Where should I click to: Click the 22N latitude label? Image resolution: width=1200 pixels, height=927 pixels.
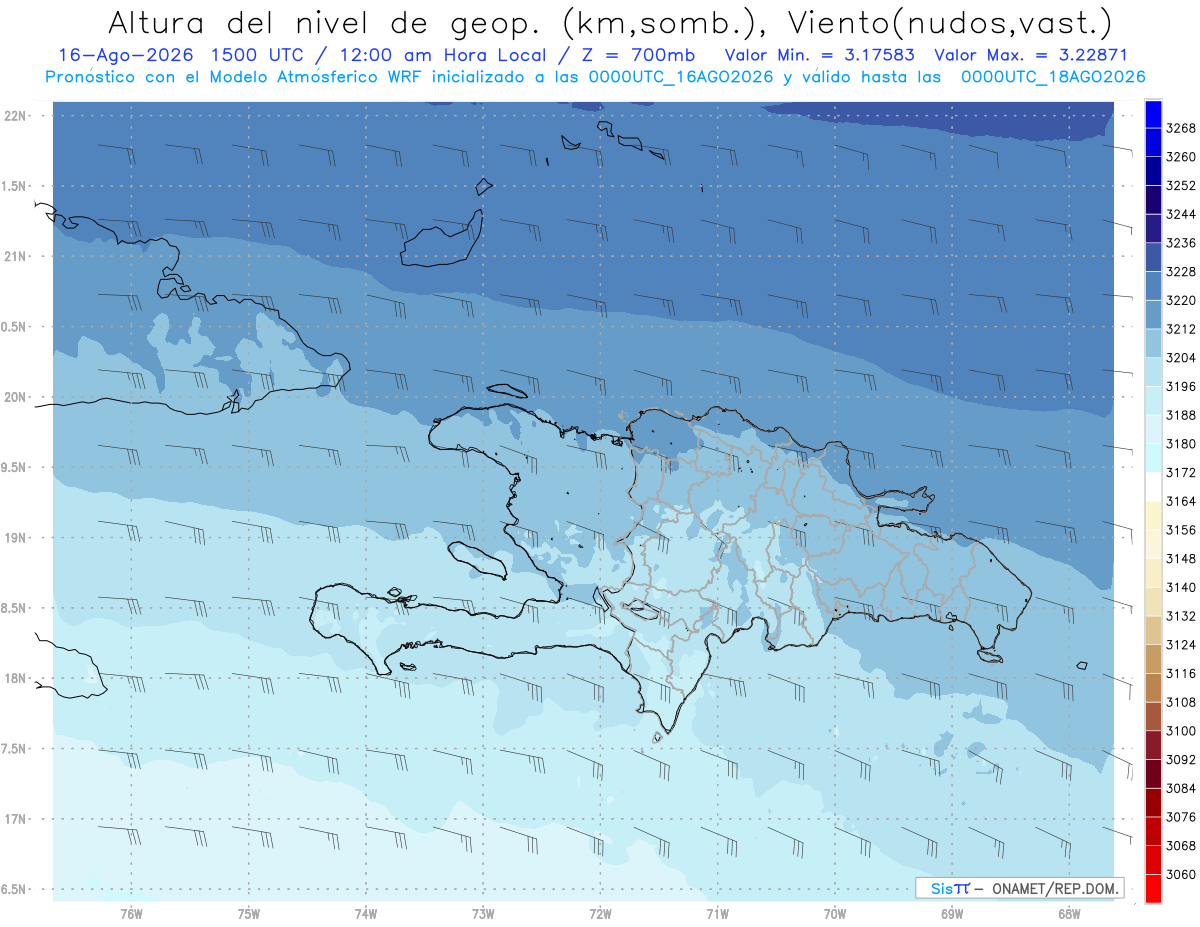(15, 115)
